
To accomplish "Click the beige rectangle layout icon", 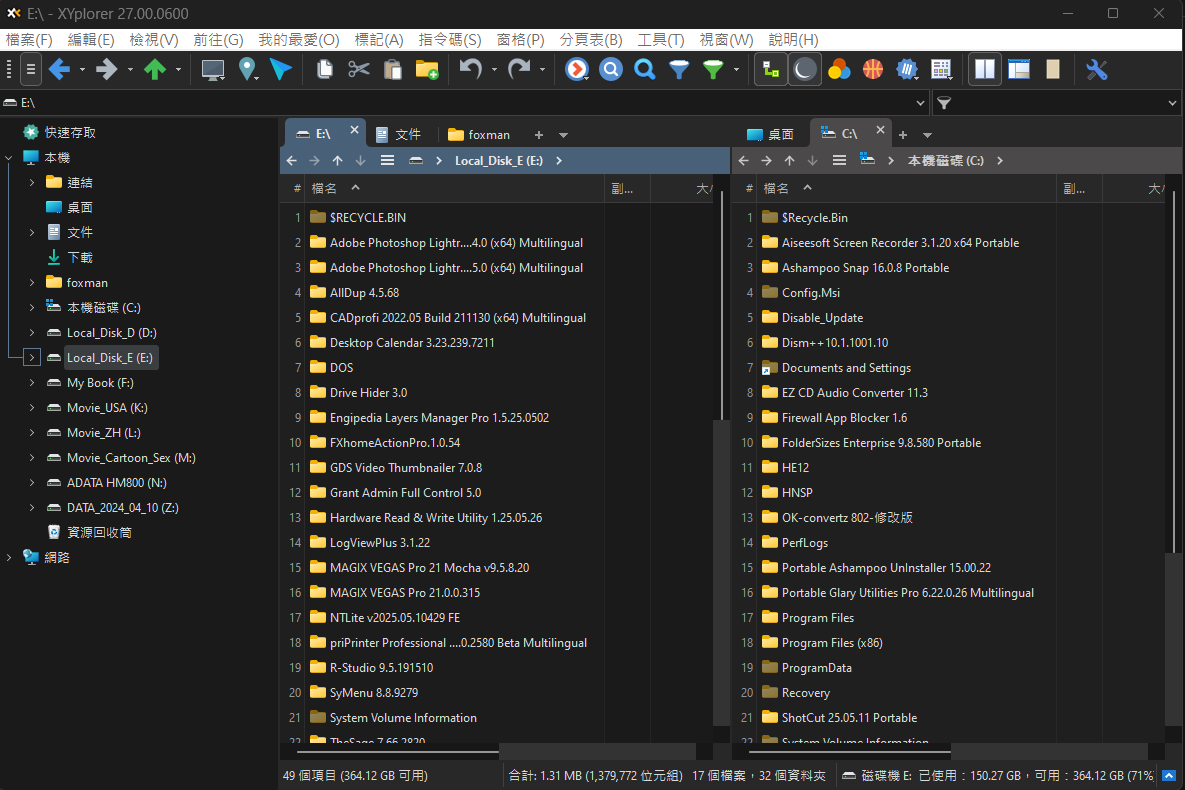I will [1053, 70].
